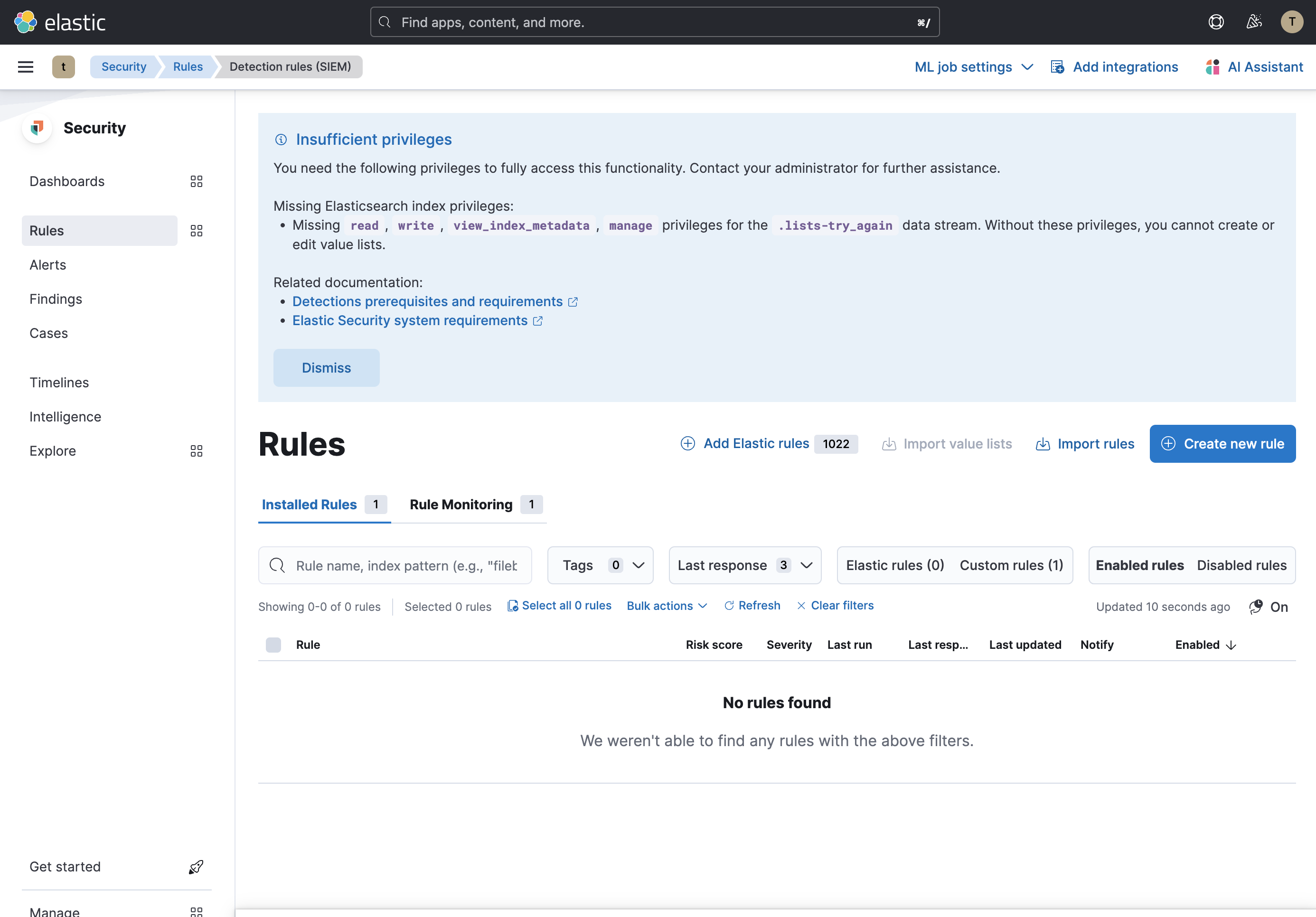
Task: Click Refresh rules link
Action: click(752, 606)
